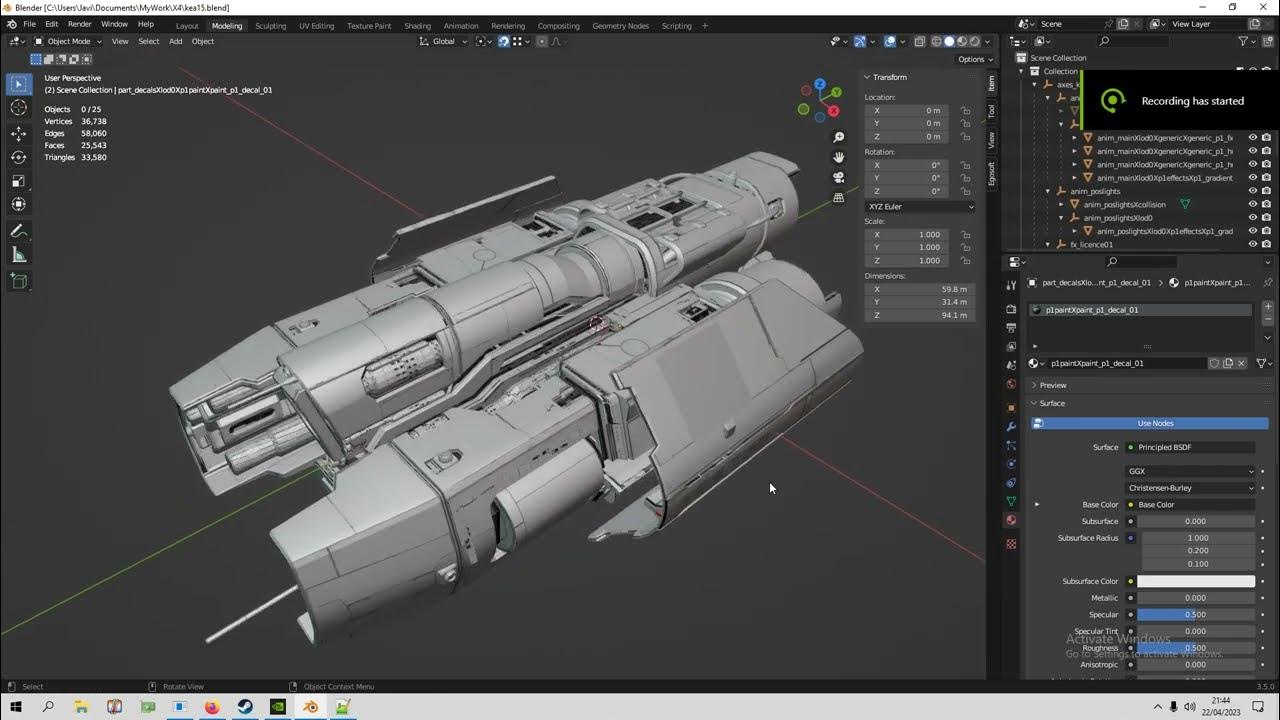Screen dimensions: 1280x720
Task: Open the Global orientation dropdown
Action: (441, 41)
